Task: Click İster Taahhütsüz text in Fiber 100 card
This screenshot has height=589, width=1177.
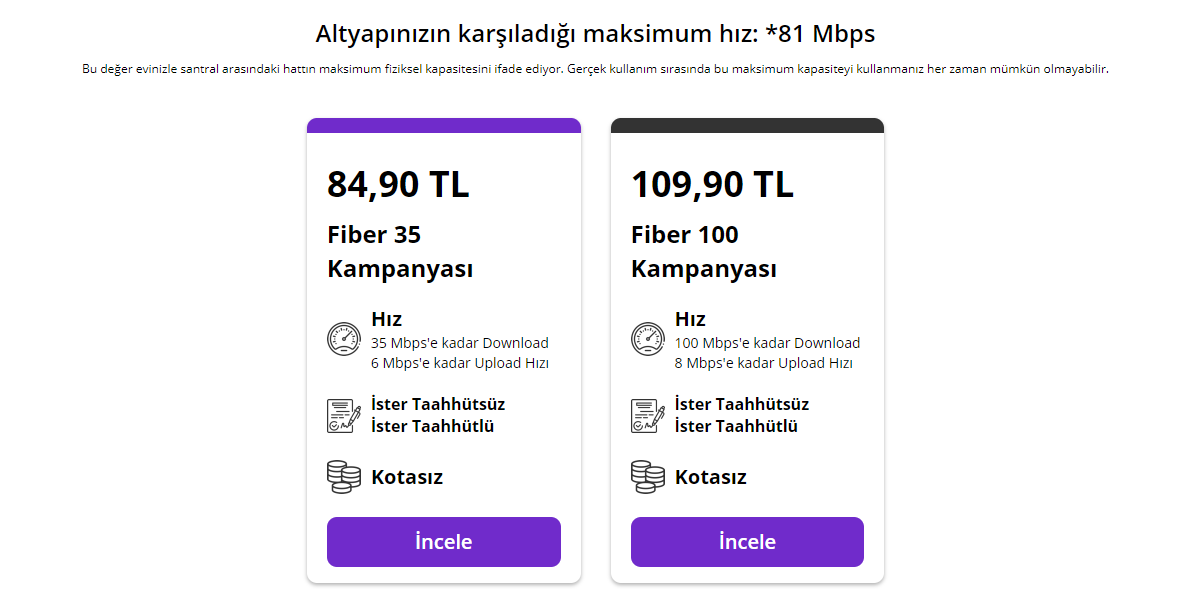Action: (742, 404)
